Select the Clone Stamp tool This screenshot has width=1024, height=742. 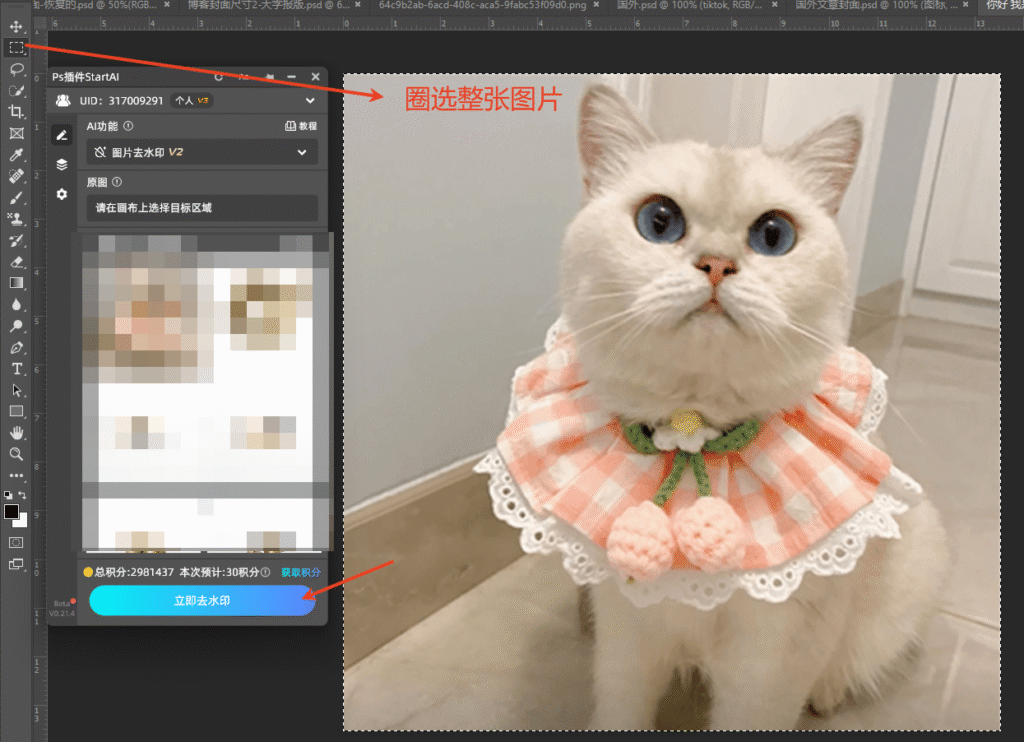pyautogui.click(x=16, y=219)
